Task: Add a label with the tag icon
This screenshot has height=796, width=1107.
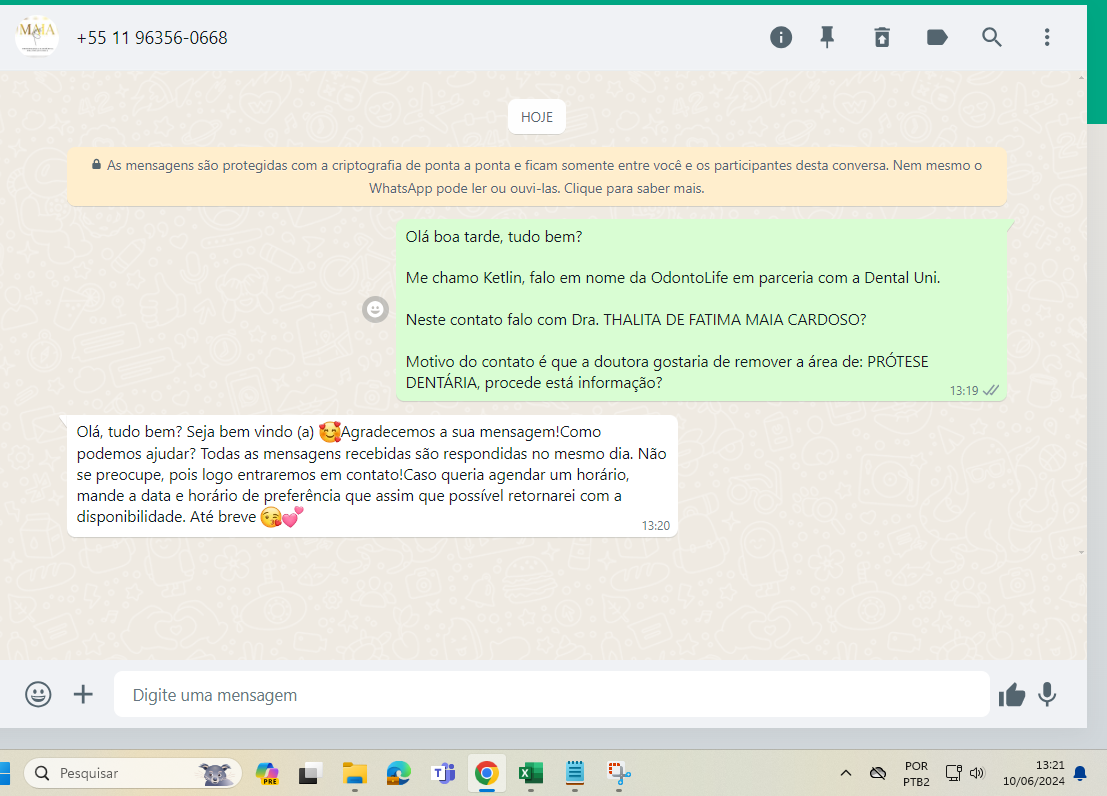Action: [937, 37]
